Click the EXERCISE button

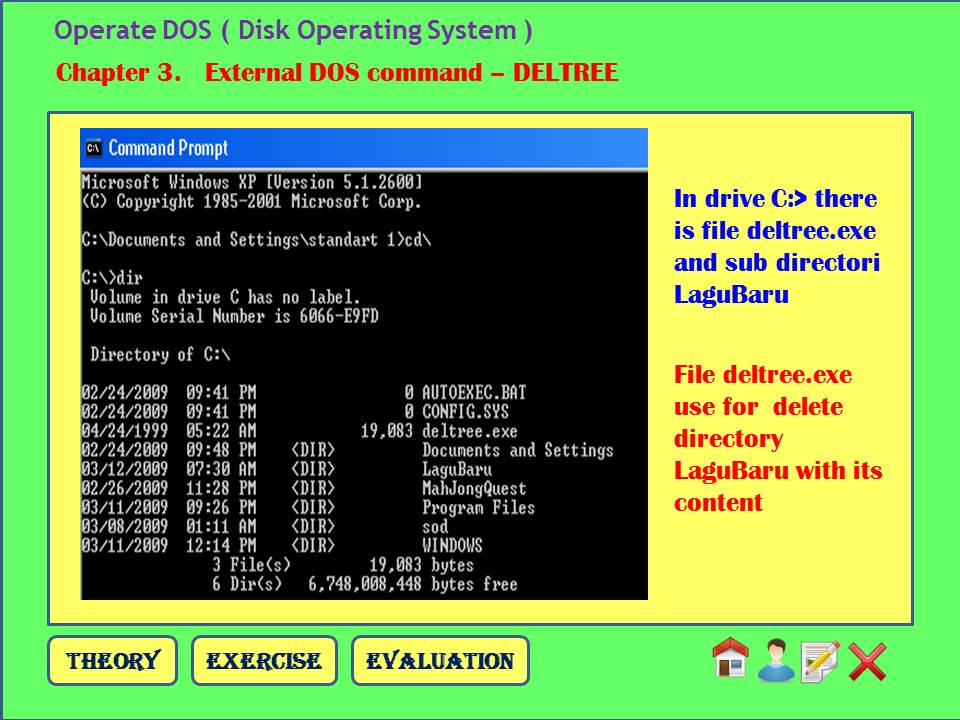(264, 660)
